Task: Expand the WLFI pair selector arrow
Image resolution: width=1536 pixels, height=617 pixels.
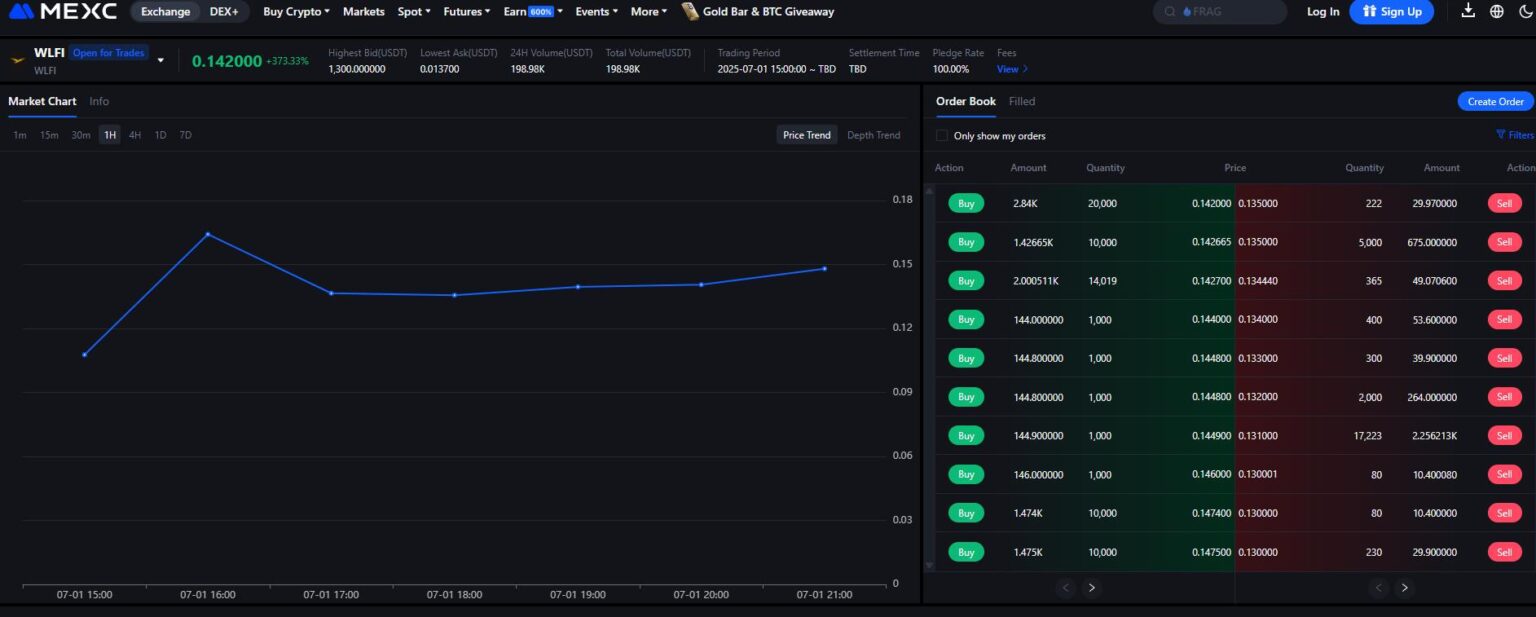Action: 161,60
